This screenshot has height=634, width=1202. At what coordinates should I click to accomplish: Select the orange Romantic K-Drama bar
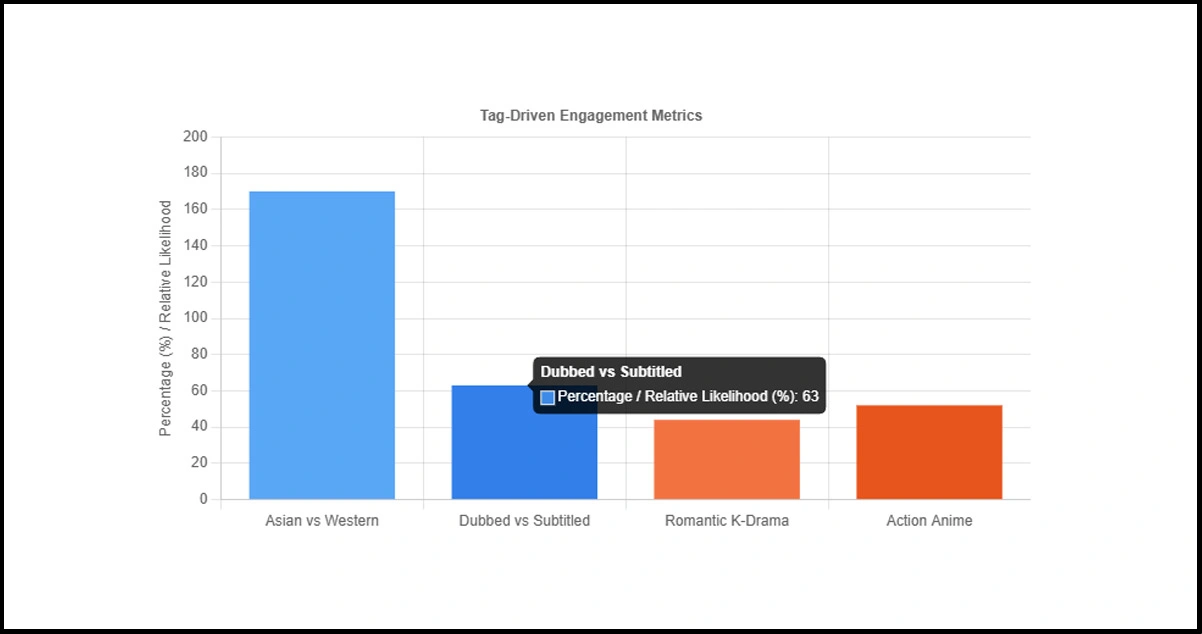727,459
